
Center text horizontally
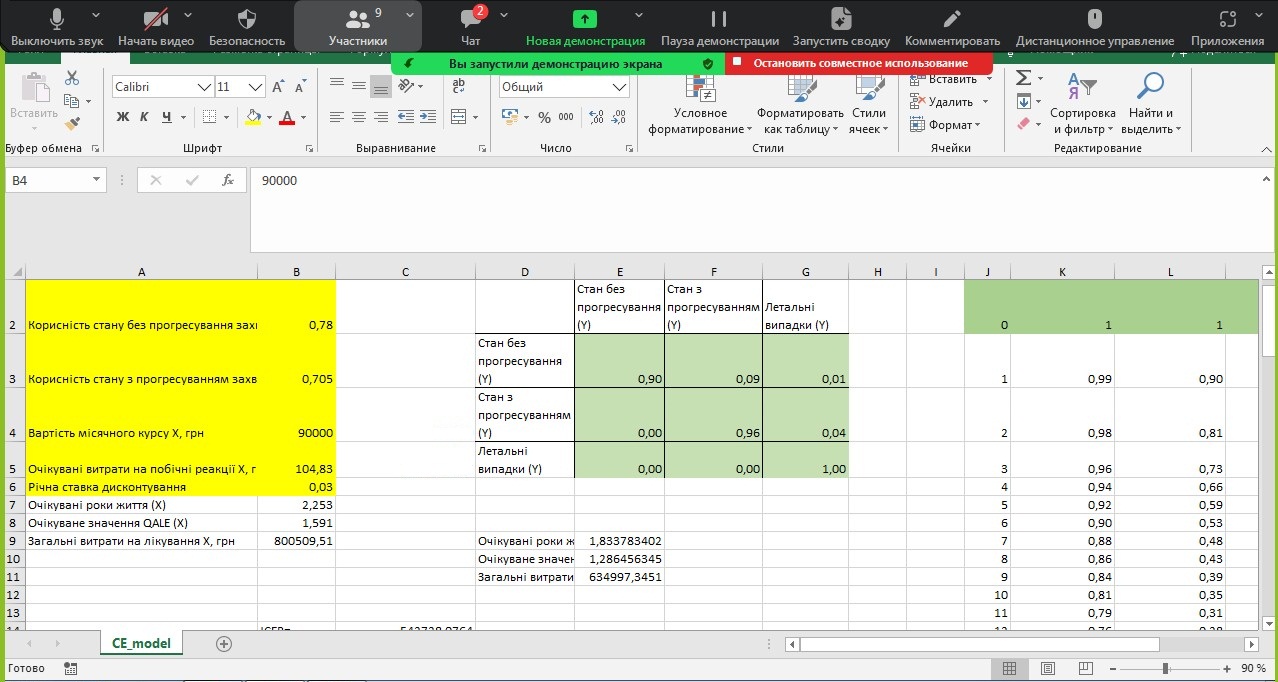click(359, 117)
